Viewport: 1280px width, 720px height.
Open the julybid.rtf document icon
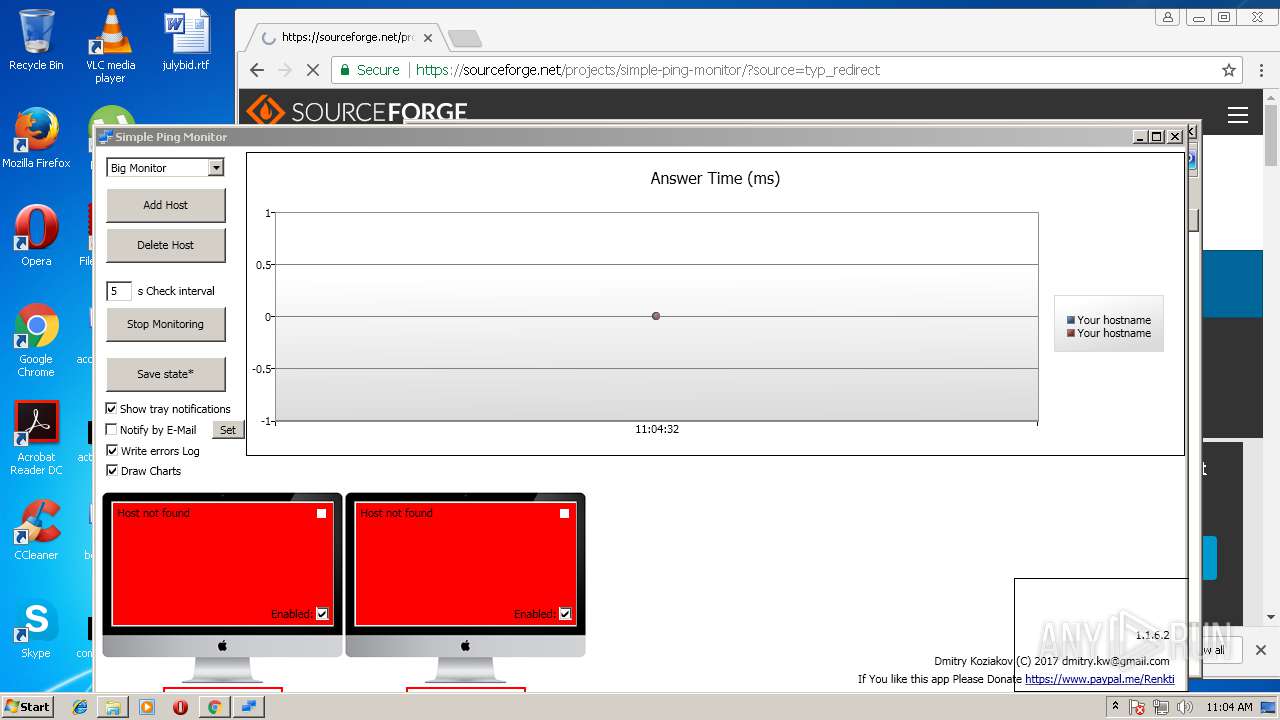186,40
